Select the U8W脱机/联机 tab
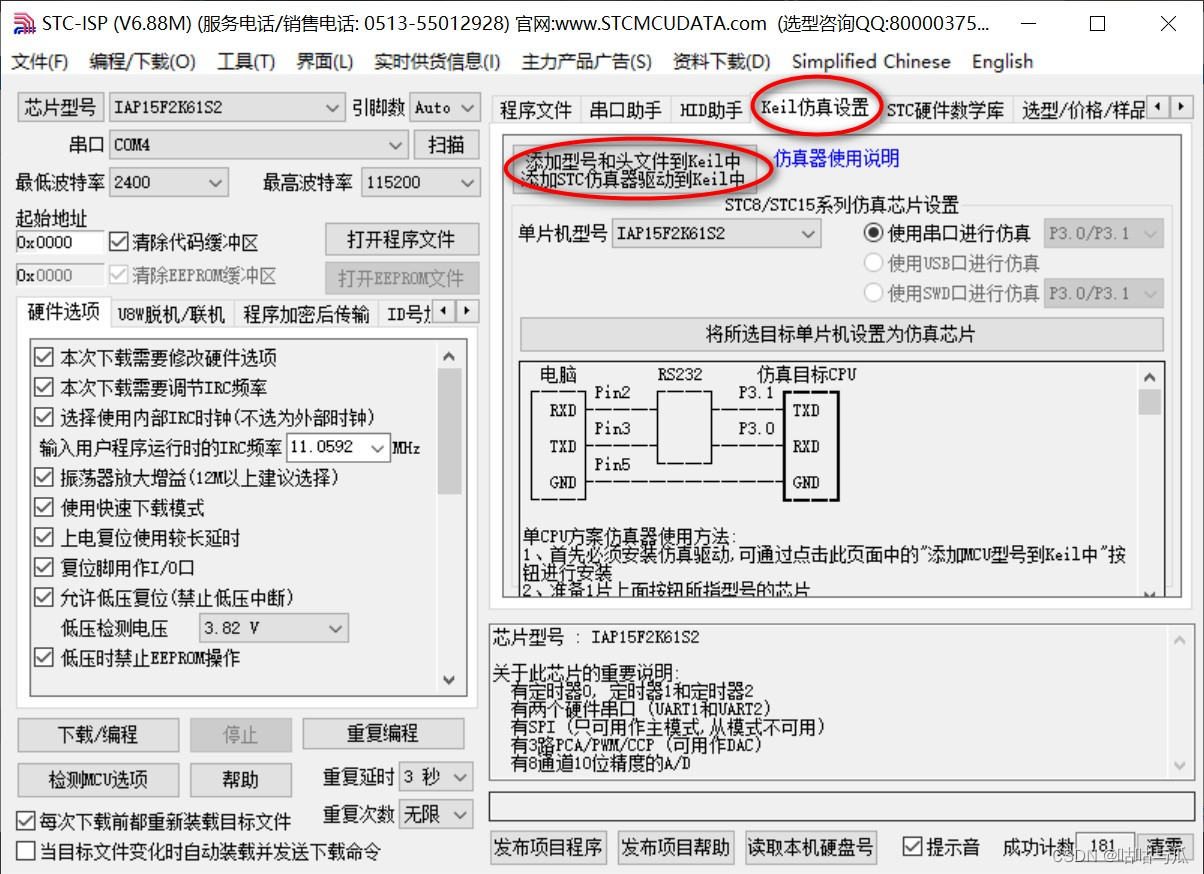 tap(171, 314)
